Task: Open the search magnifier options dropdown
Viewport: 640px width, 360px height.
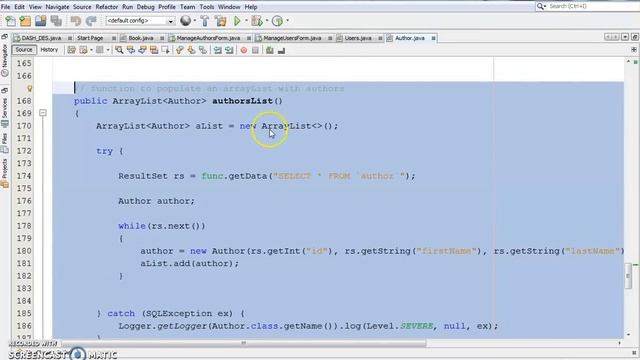Action: click(x=541, y=6)
